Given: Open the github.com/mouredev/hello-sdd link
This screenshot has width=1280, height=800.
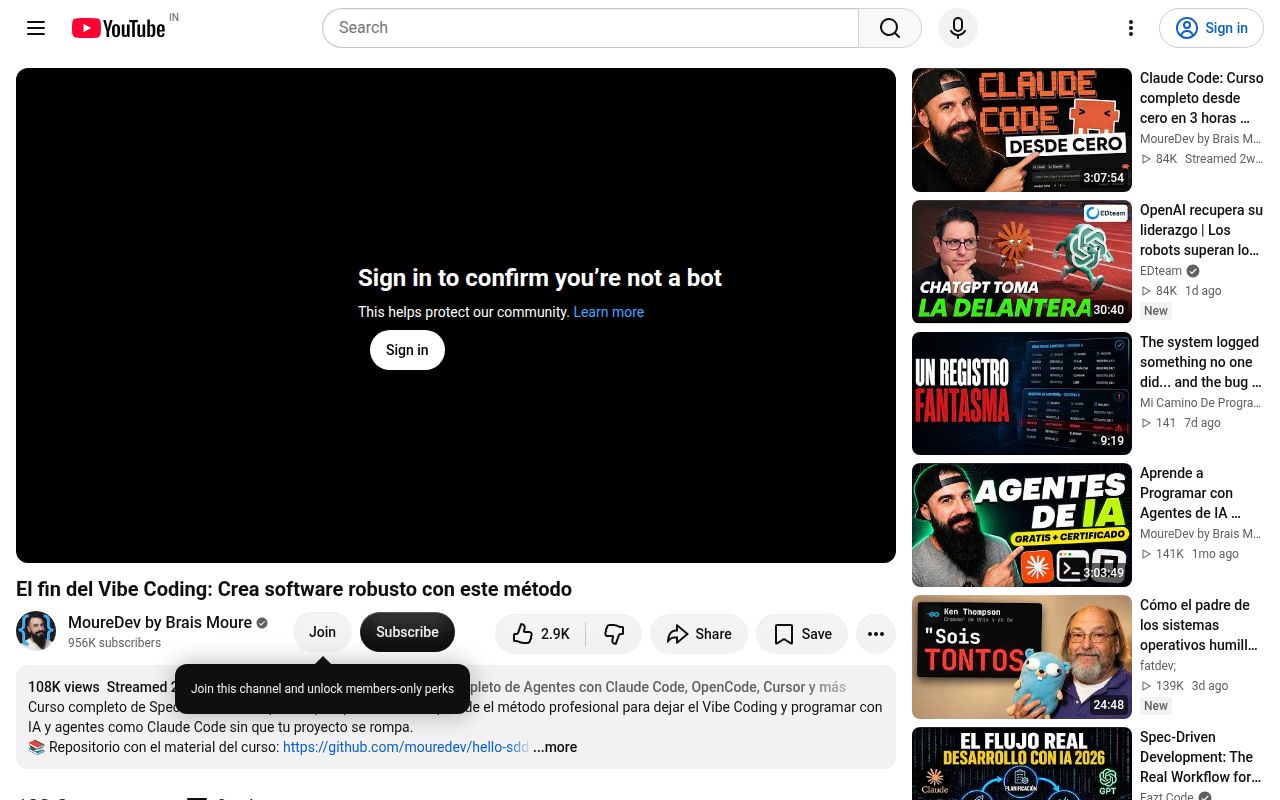Looking at the screenshot, I should point(405,747).
